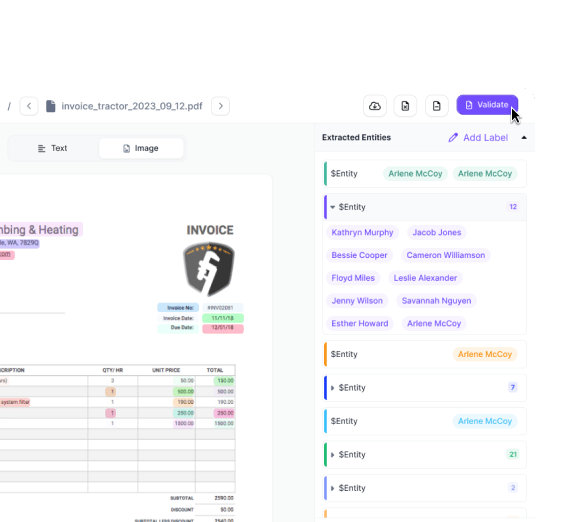Switch to the Text view tab
The height and width of the screenshot is (522, 580).
[x=53, y=148]
